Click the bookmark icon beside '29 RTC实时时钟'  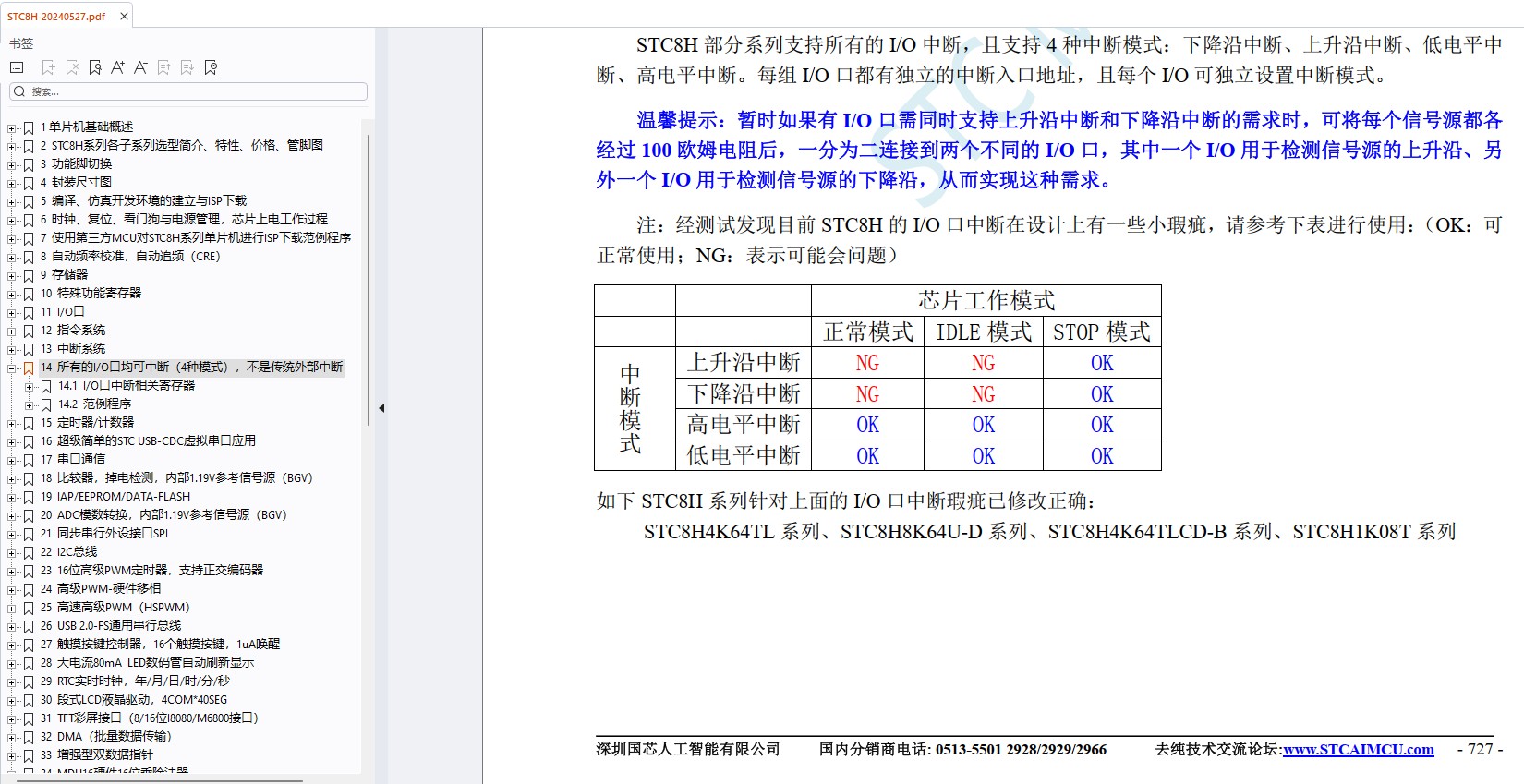pyautogui.click(x=29, y=681)
